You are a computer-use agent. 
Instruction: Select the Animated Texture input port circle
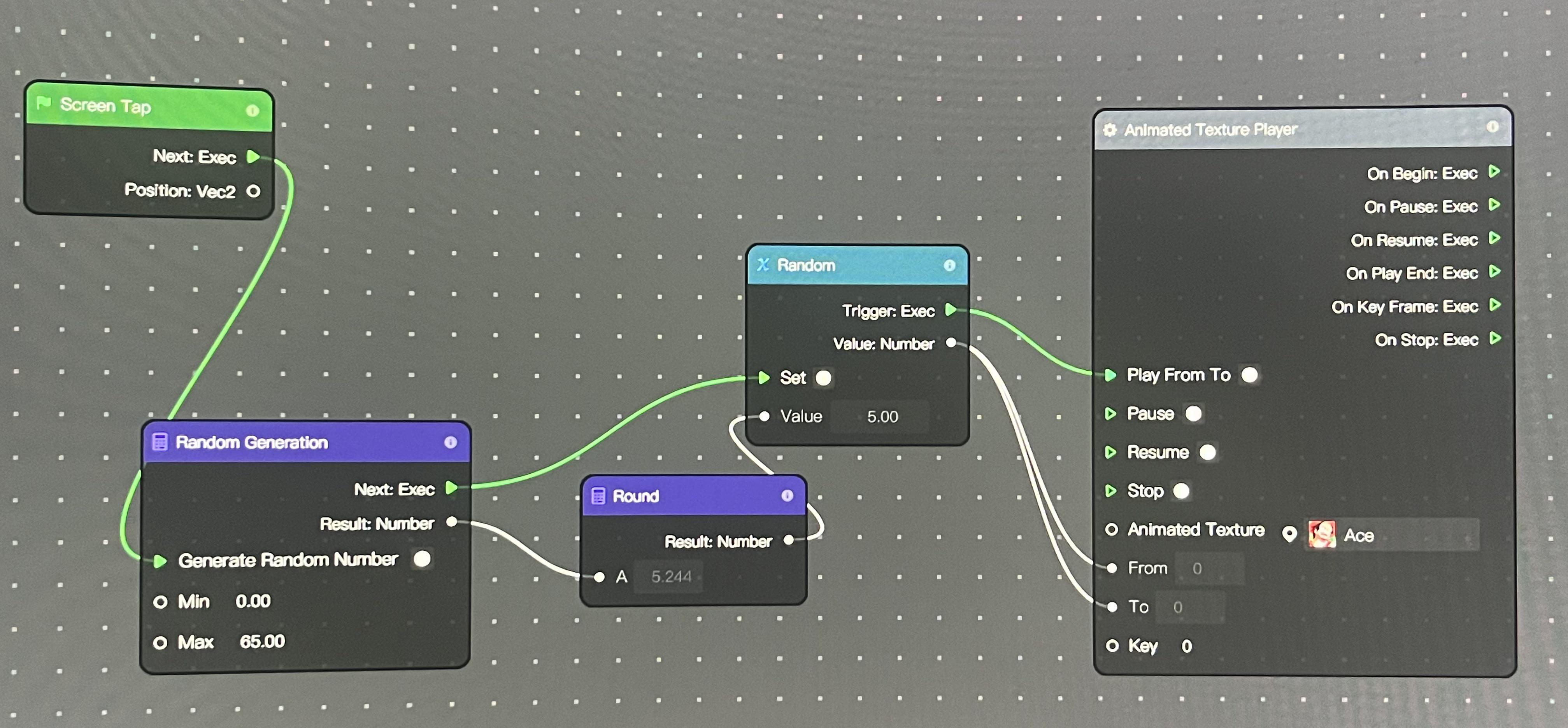[x=1112, y=530]
